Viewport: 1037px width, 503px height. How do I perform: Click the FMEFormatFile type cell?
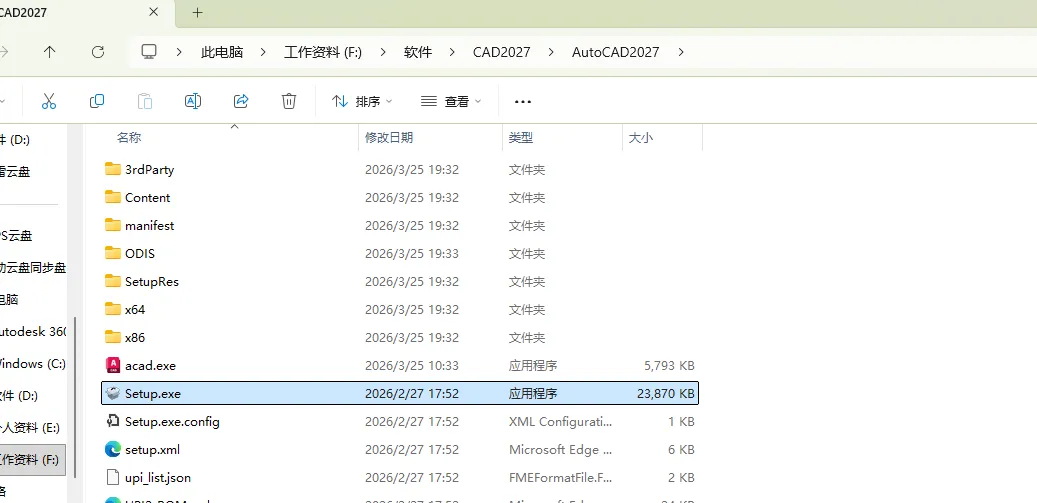coord(561,477)
